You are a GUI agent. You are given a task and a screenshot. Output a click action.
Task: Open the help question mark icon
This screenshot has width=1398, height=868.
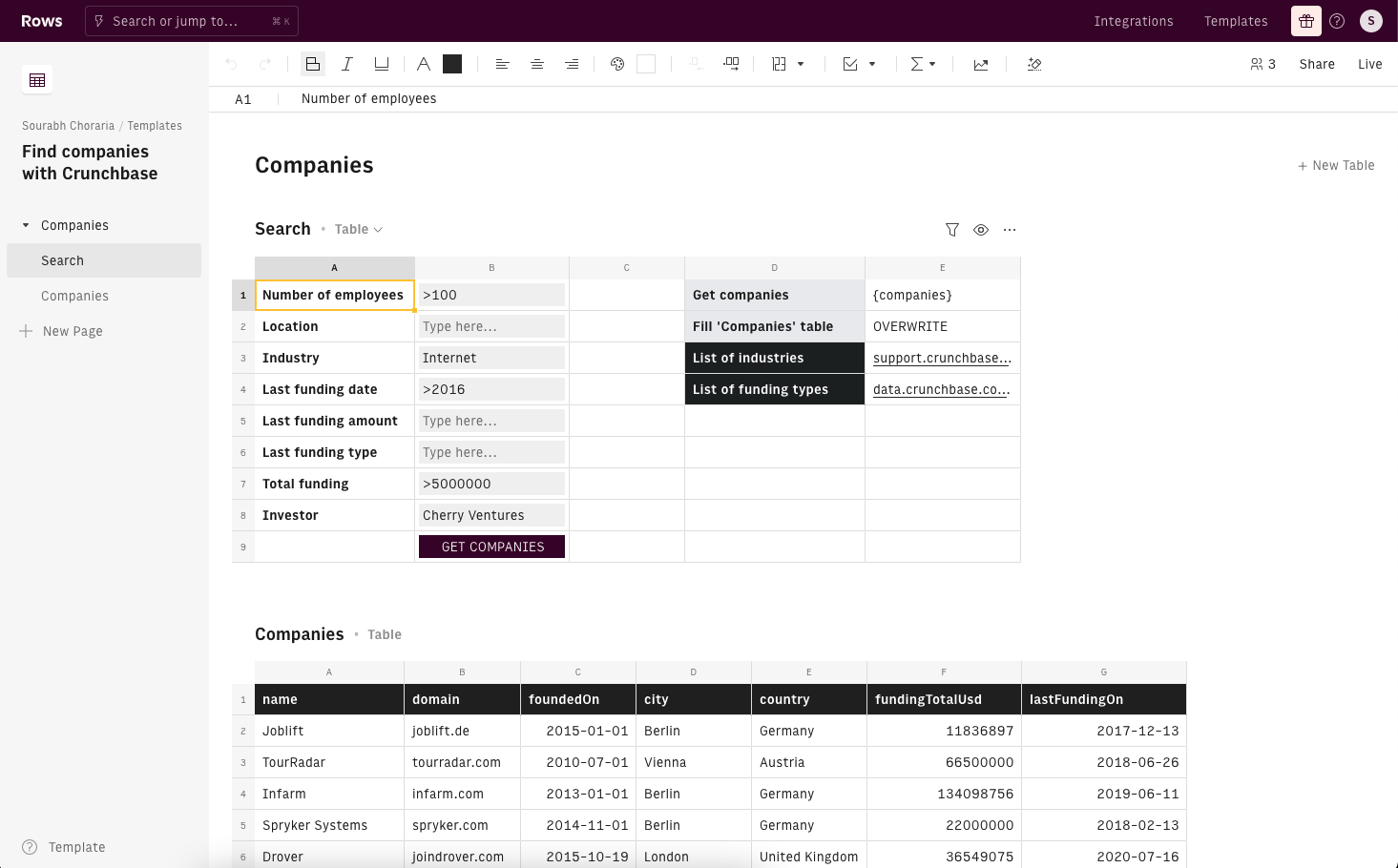coord(1337,21)
